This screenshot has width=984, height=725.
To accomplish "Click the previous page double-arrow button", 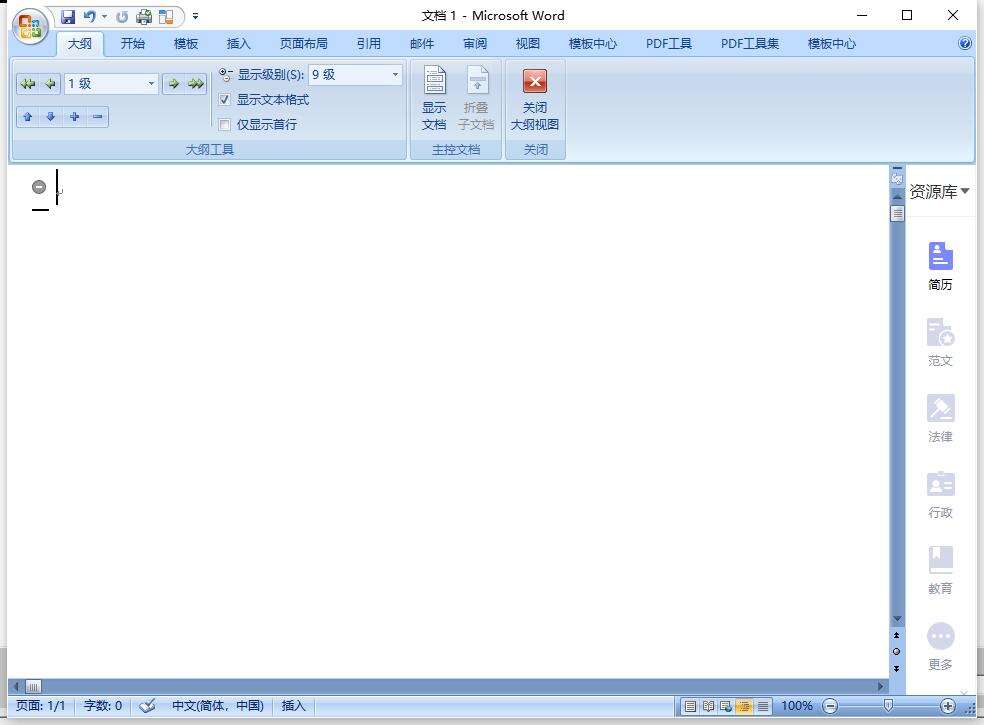I will [896, 636].
